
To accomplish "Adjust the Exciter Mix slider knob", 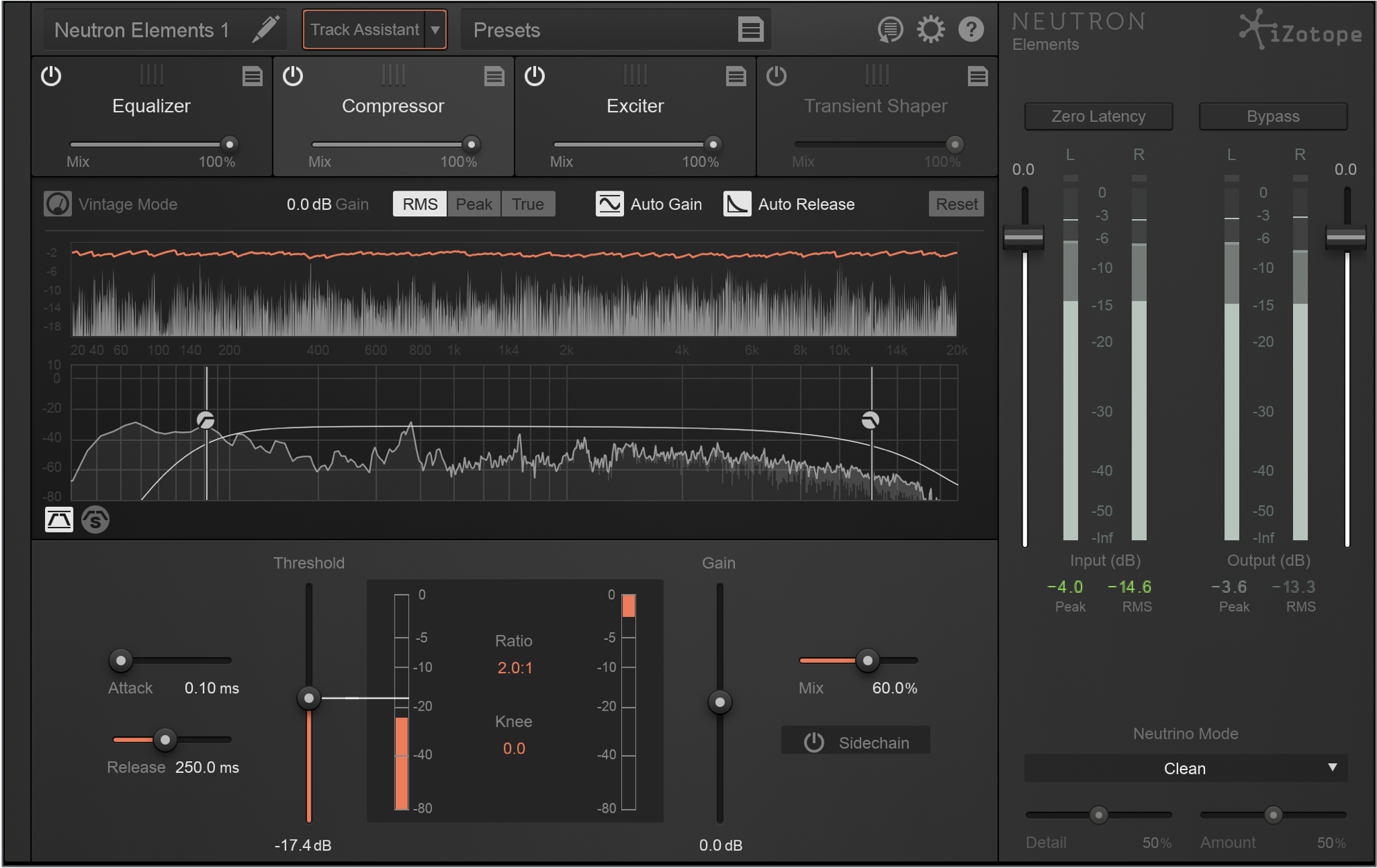I will click(713, 144).
